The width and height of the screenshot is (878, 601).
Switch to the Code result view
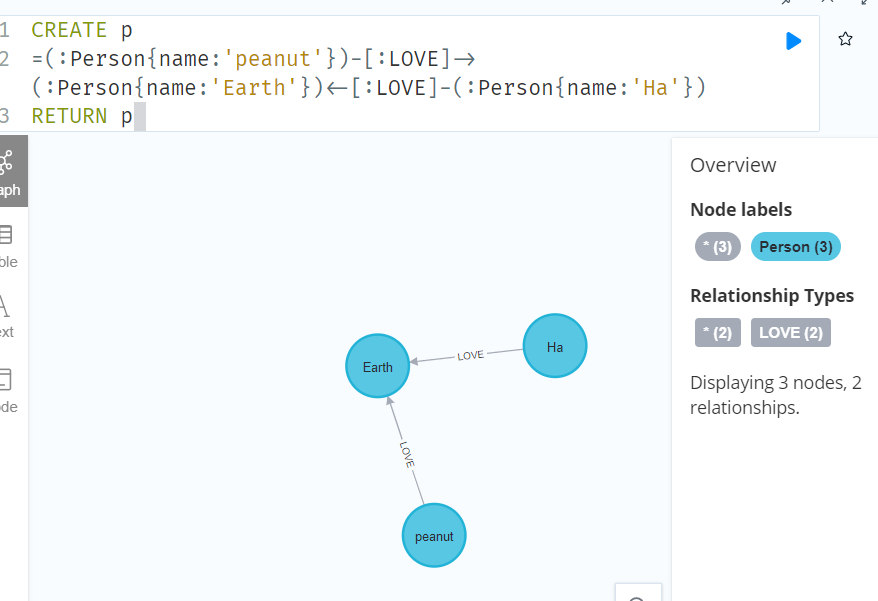pyautogui.click(x=8, y=390)
